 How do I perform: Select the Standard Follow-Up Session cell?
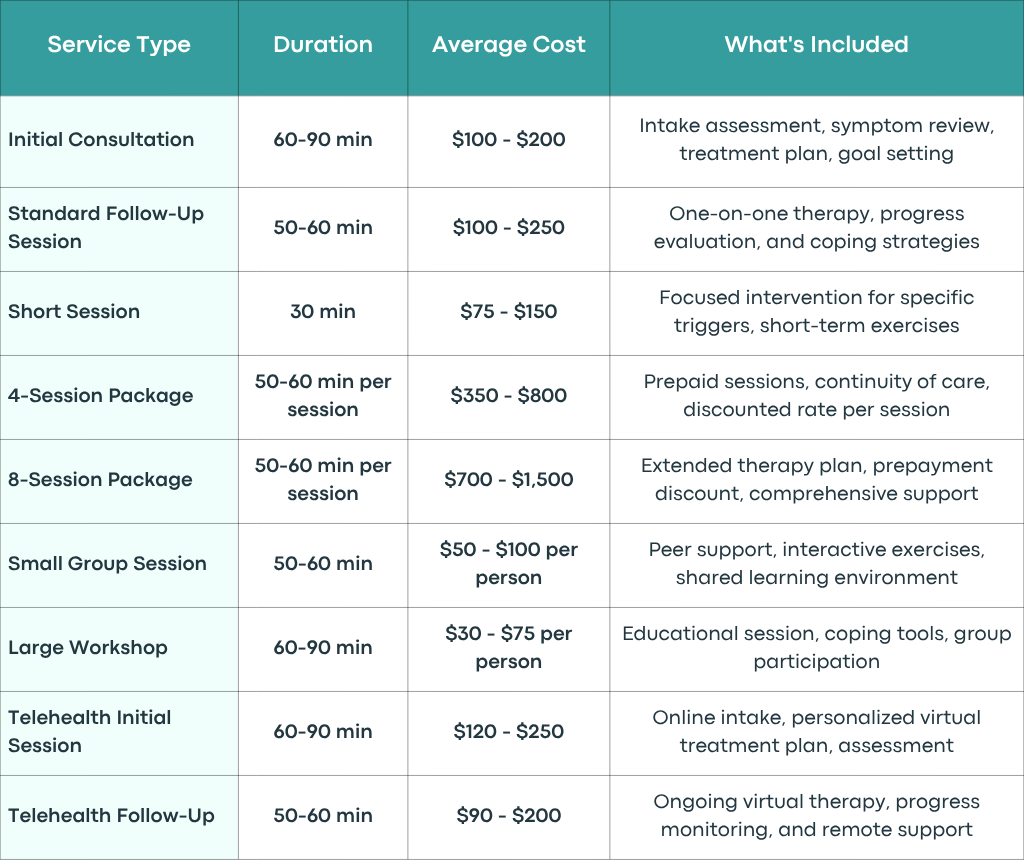119,228
